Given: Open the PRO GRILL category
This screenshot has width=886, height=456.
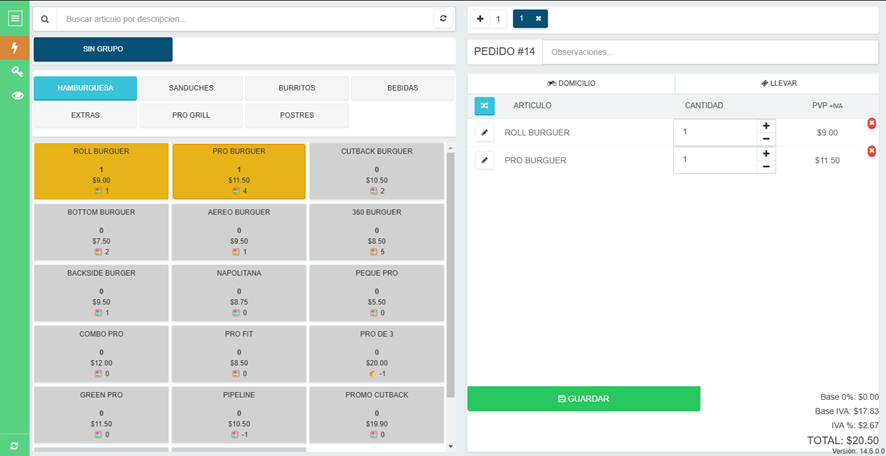Looking at the screenshot, I should click(x=191, y=115).
